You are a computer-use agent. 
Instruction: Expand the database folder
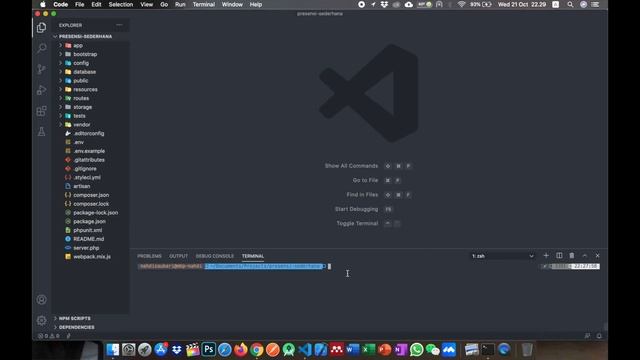tap(84, 72)
